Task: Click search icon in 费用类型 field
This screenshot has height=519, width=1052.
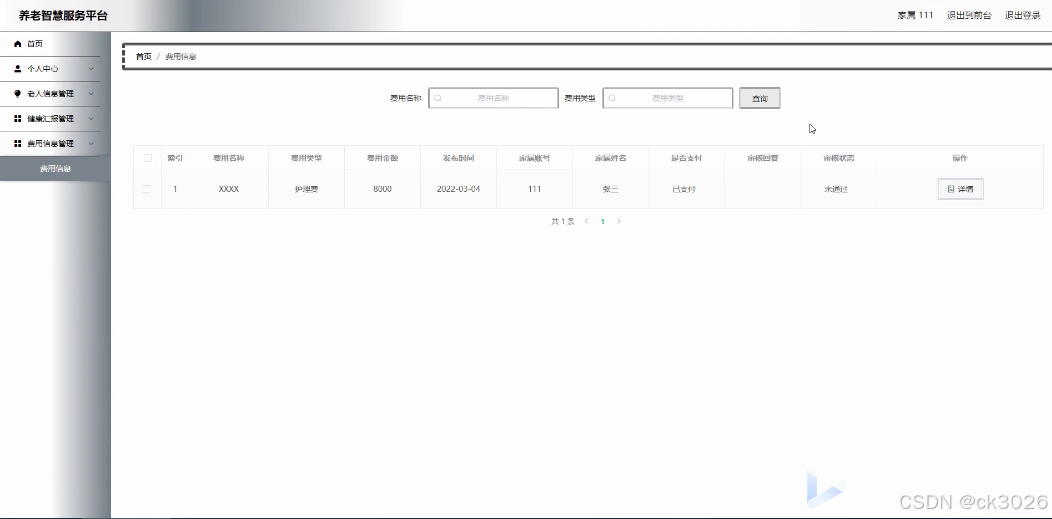Action: point(612,98)
